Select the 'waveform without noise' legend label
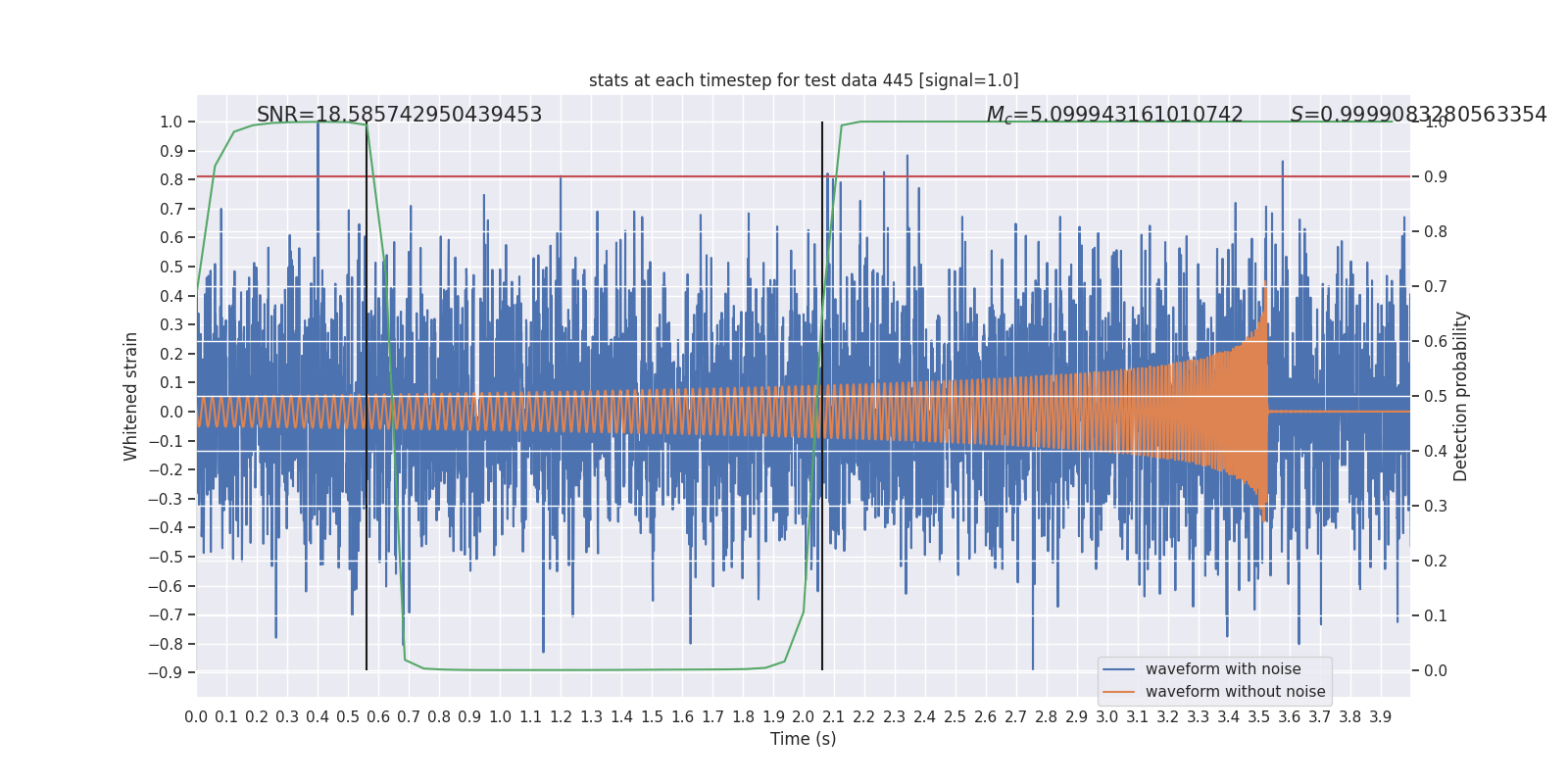Image resolution: width=1568 pixels, height=784 pixels. click(x=1235, y=692)
